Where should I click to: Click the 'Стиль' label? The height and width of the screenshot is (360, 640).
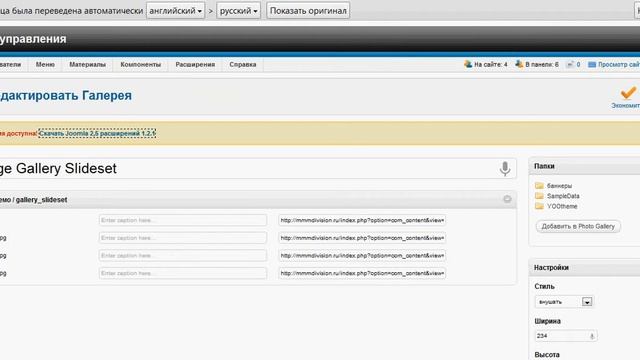tap(544, 287)
